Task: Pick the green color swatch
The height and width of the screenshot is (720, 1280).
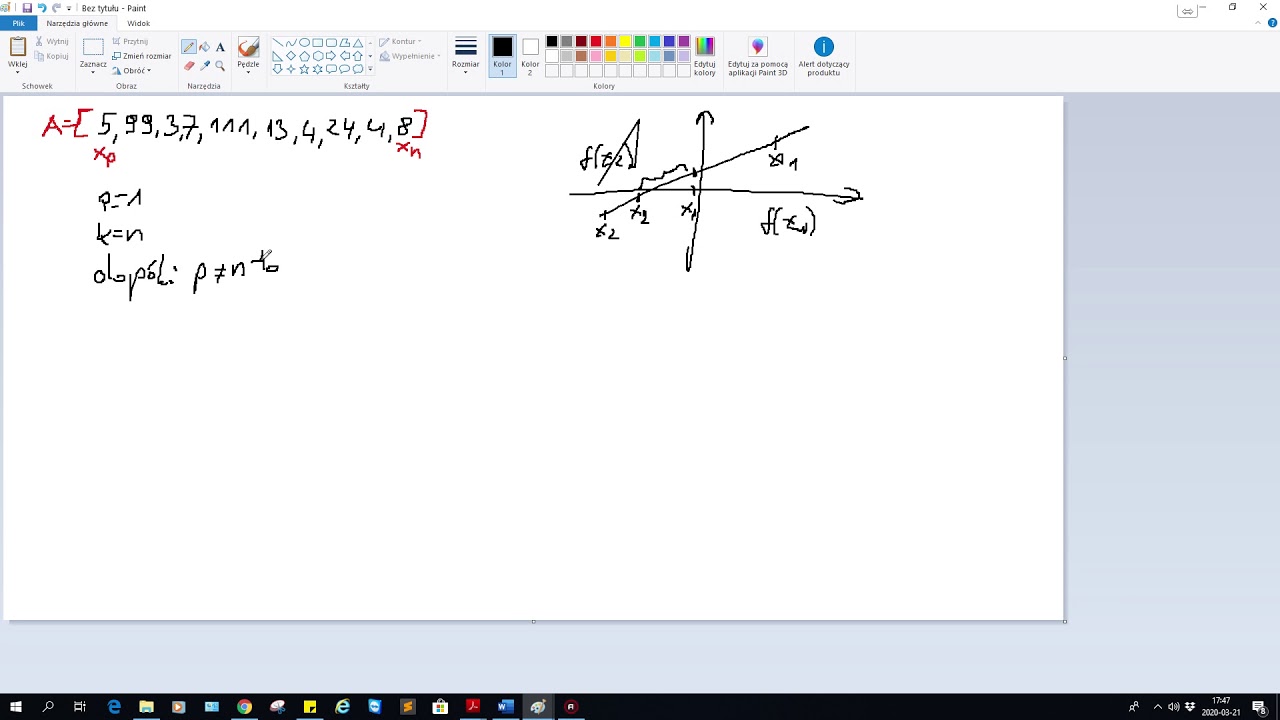Action: [x=640, y=41]
